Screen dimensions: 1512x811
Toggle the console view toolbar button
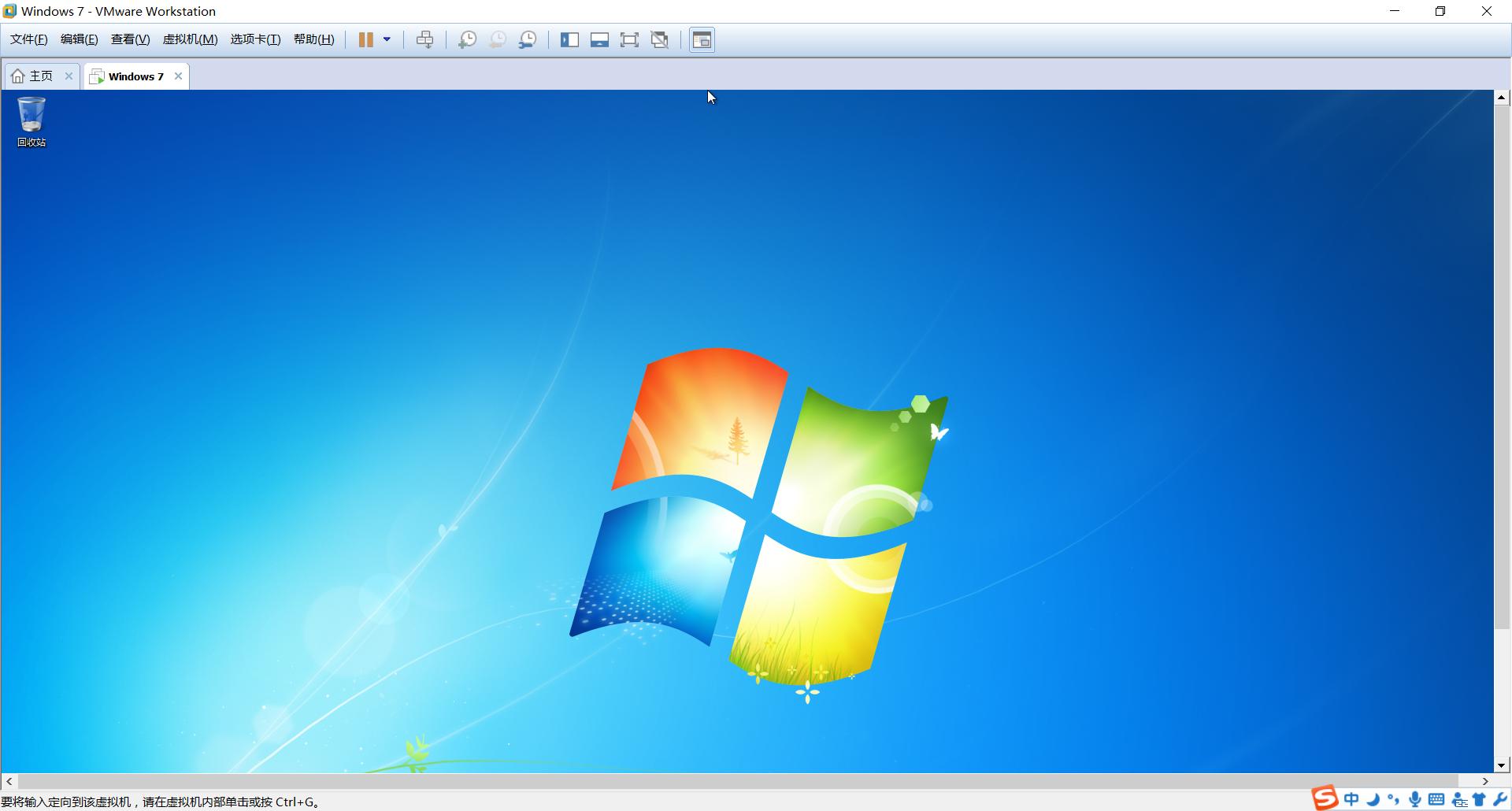pyautogui.click(x=702, y=39)
